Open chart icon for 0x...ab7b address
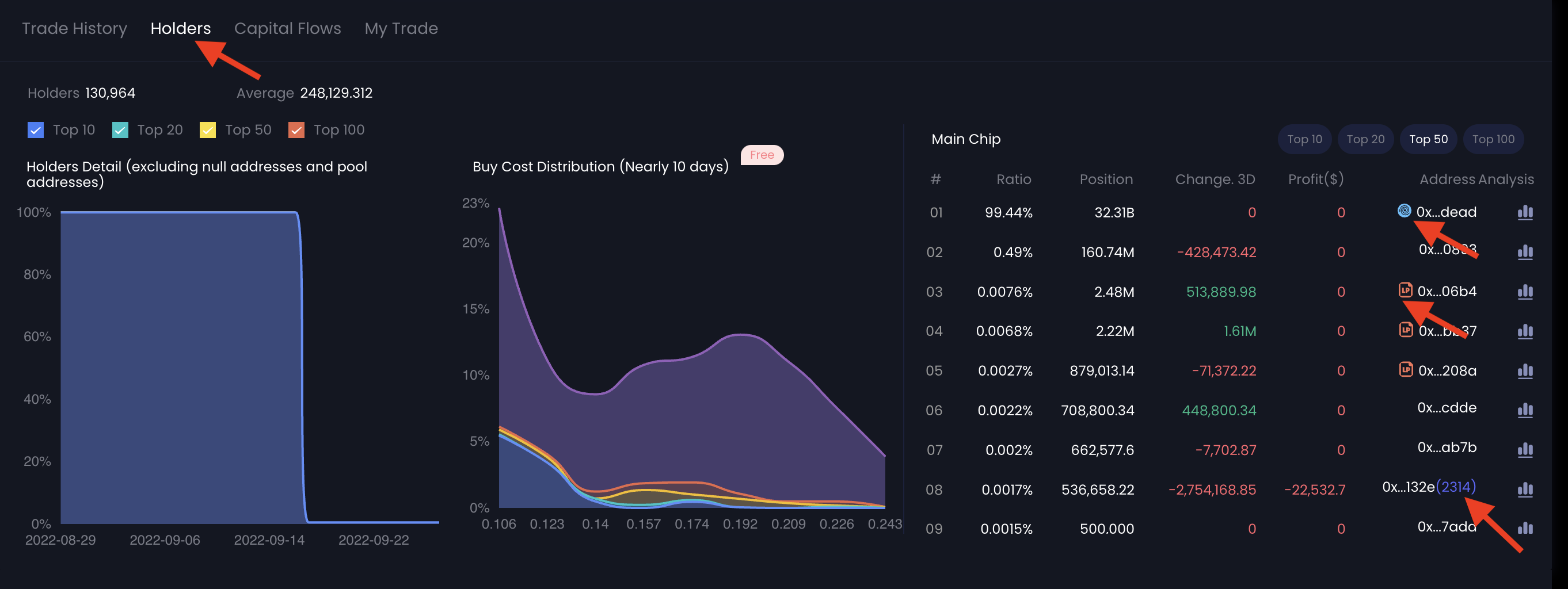This screenshot has width=1568, height=589. pyautogui.click(x=1525, y=450)
